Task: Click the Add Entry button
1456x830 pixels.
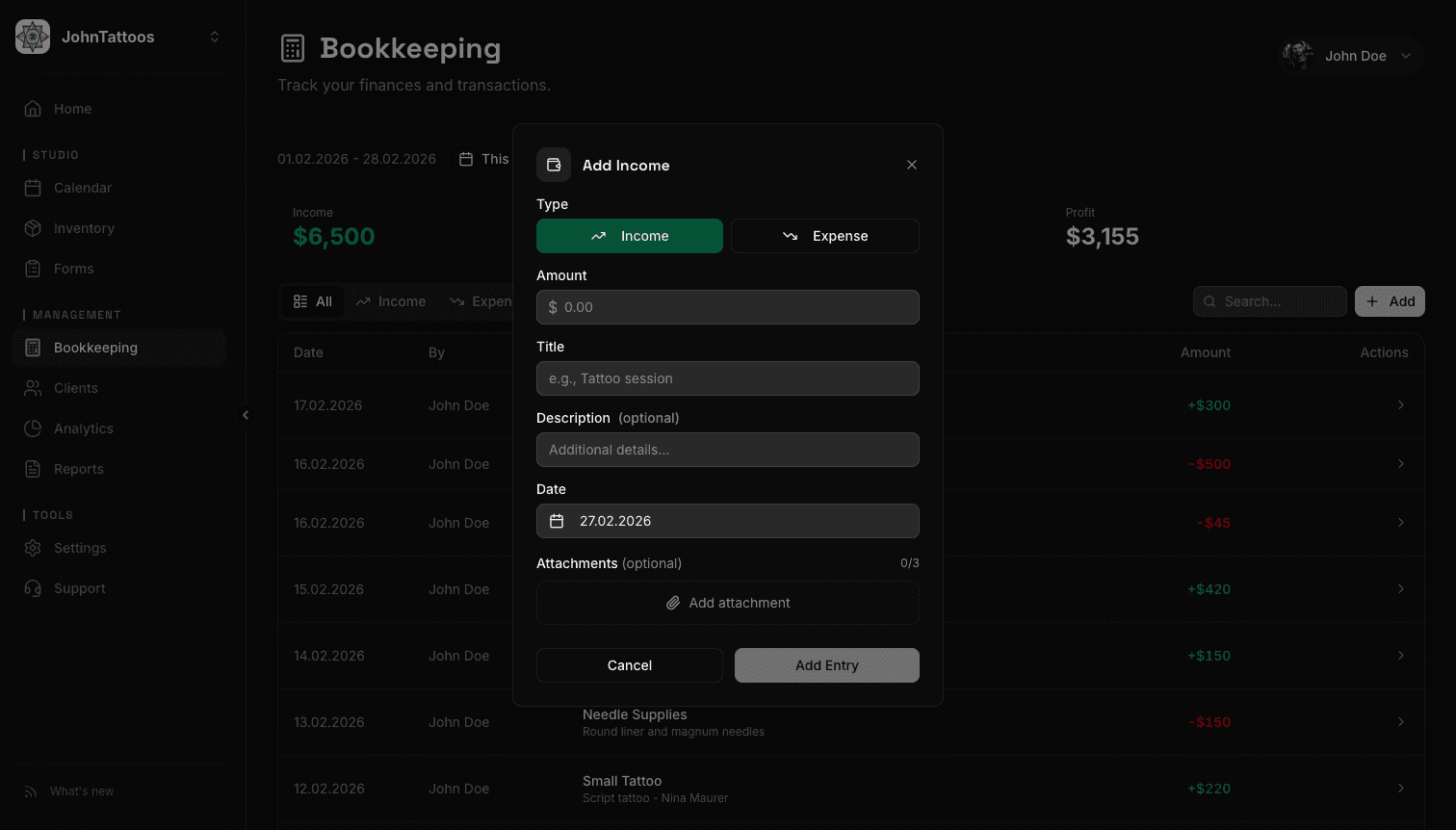Action: (x=826, y=665)
